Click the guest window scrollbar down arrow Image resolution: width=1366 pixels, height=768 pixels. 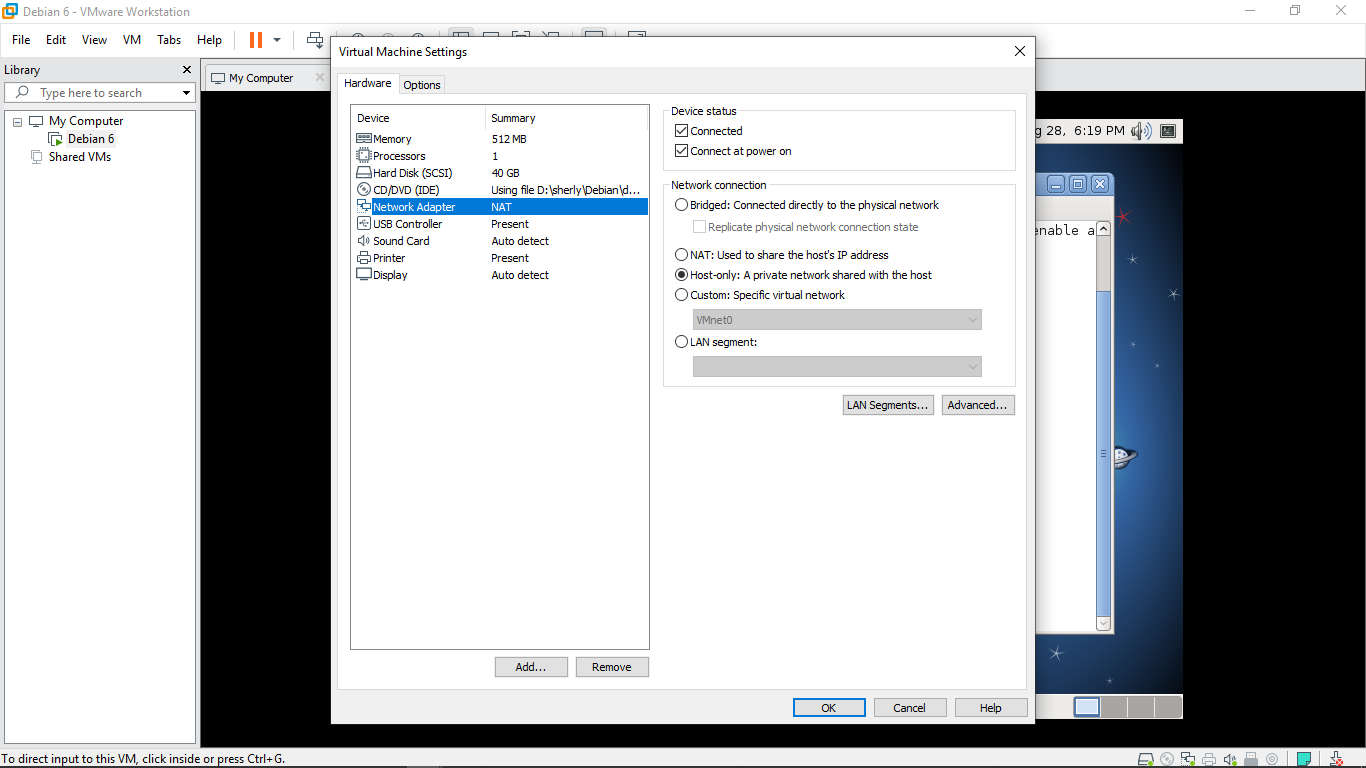(1103, 623)
